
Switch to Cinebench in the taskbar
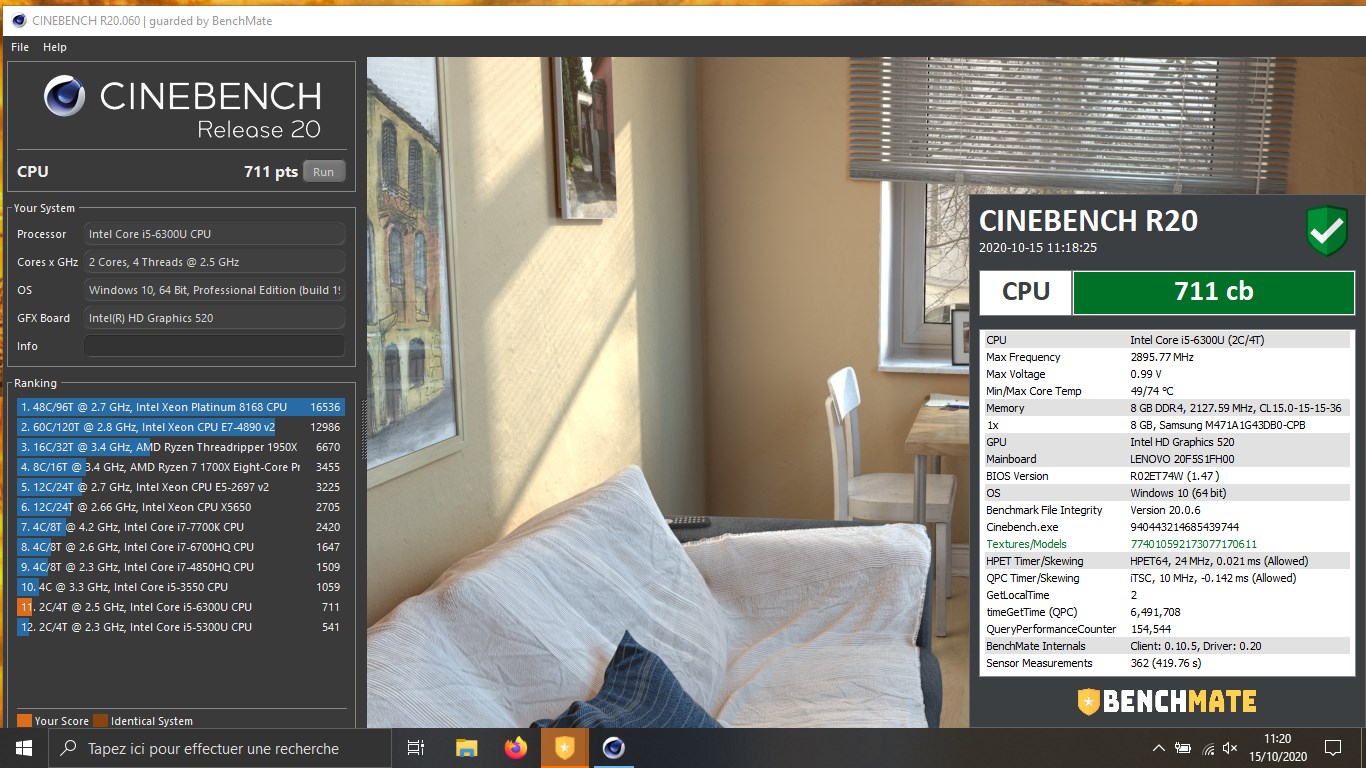click(614, 748)
